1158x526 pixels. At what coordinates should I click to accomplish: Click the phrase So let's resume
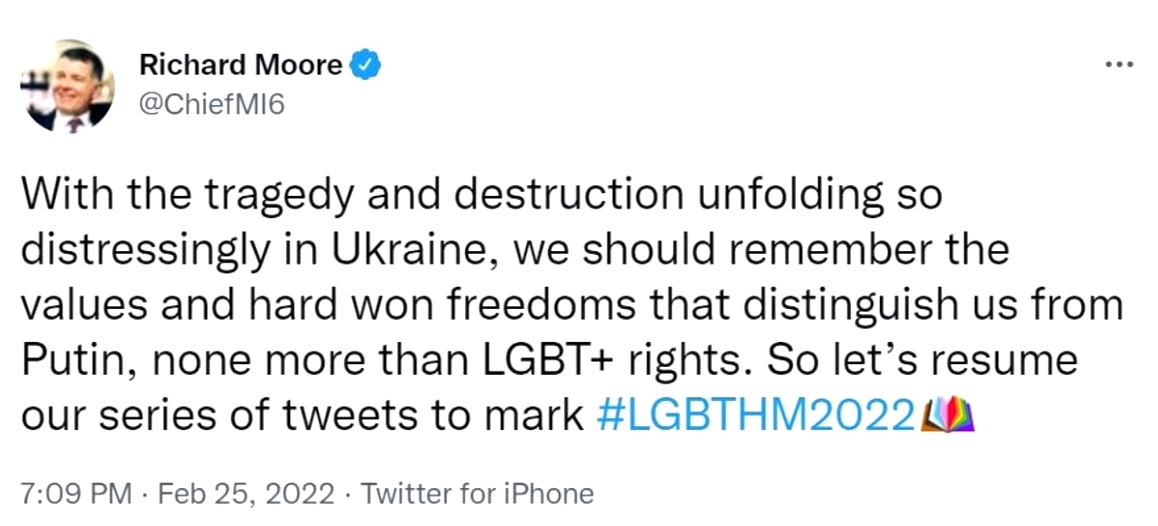pyautogui.click(x=923, y=361)
